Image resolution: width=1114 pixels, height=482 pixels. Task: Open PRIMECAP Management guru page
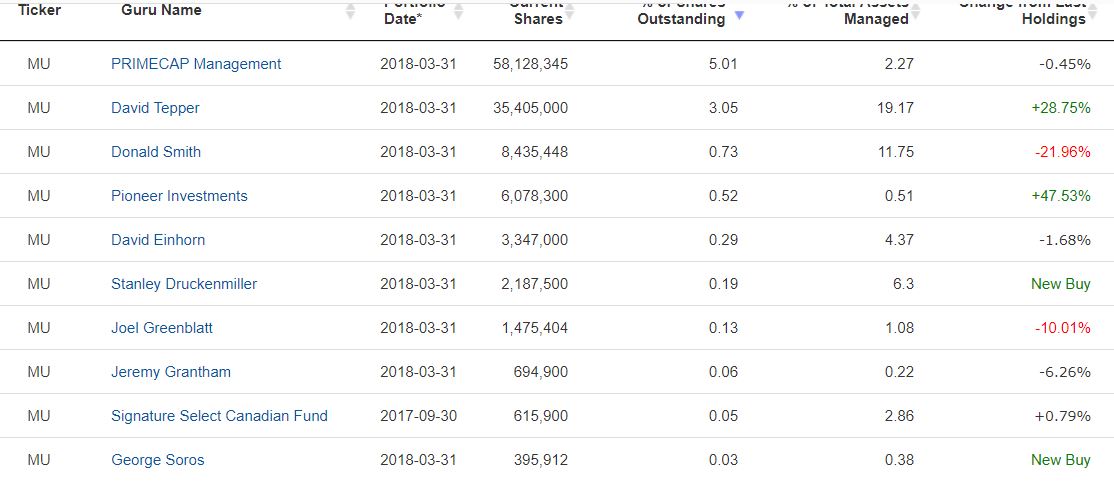click(x=196, y=64)
